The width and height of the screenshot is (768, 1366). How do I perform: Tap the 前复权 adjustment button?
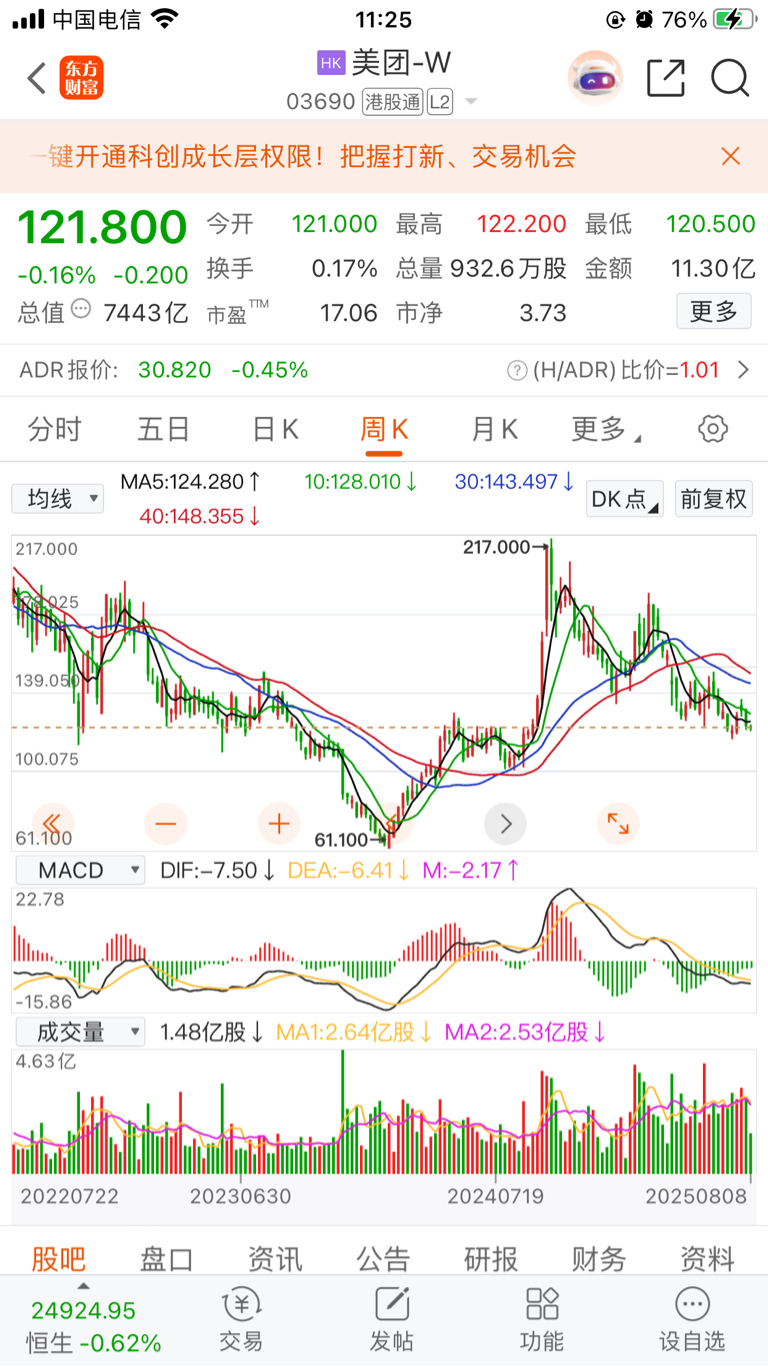pos(714,499)
